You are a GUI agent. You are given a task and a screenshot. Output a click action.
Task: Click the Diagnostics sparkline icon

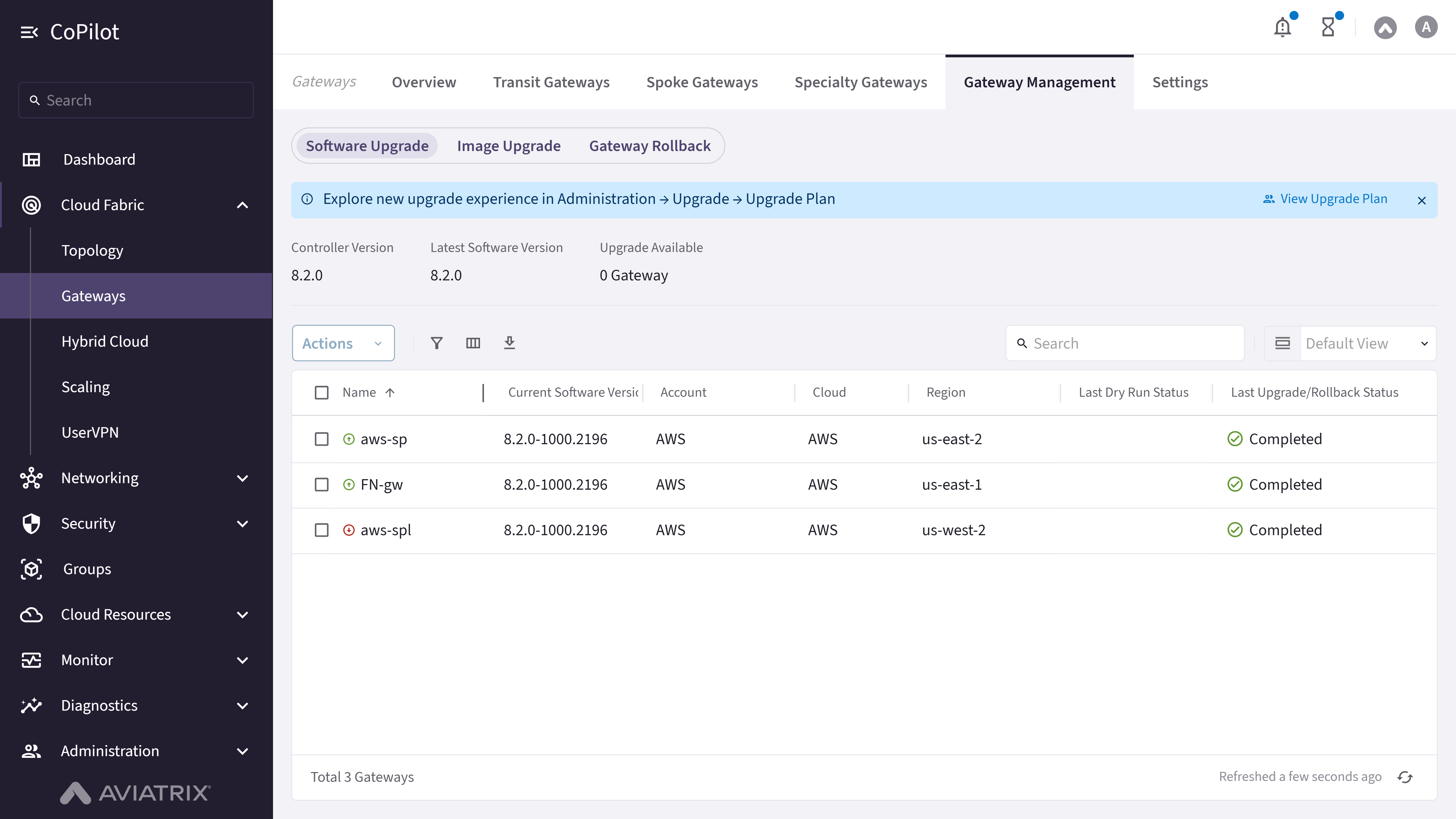click(31, 705)
